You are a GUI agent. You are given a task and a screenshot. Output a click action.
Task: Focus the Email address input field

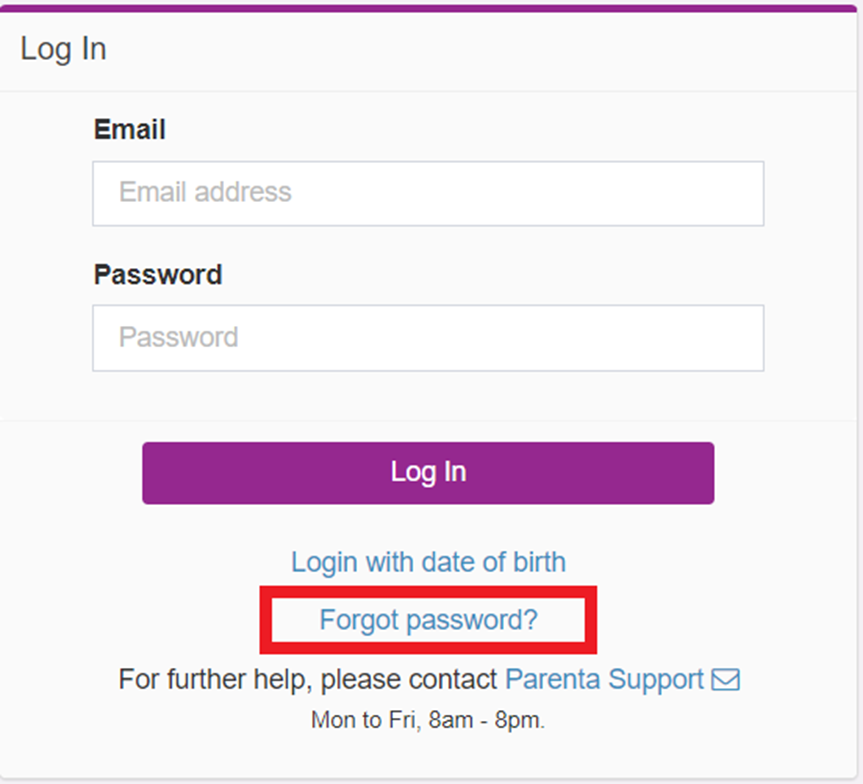(x=428, y=193)
